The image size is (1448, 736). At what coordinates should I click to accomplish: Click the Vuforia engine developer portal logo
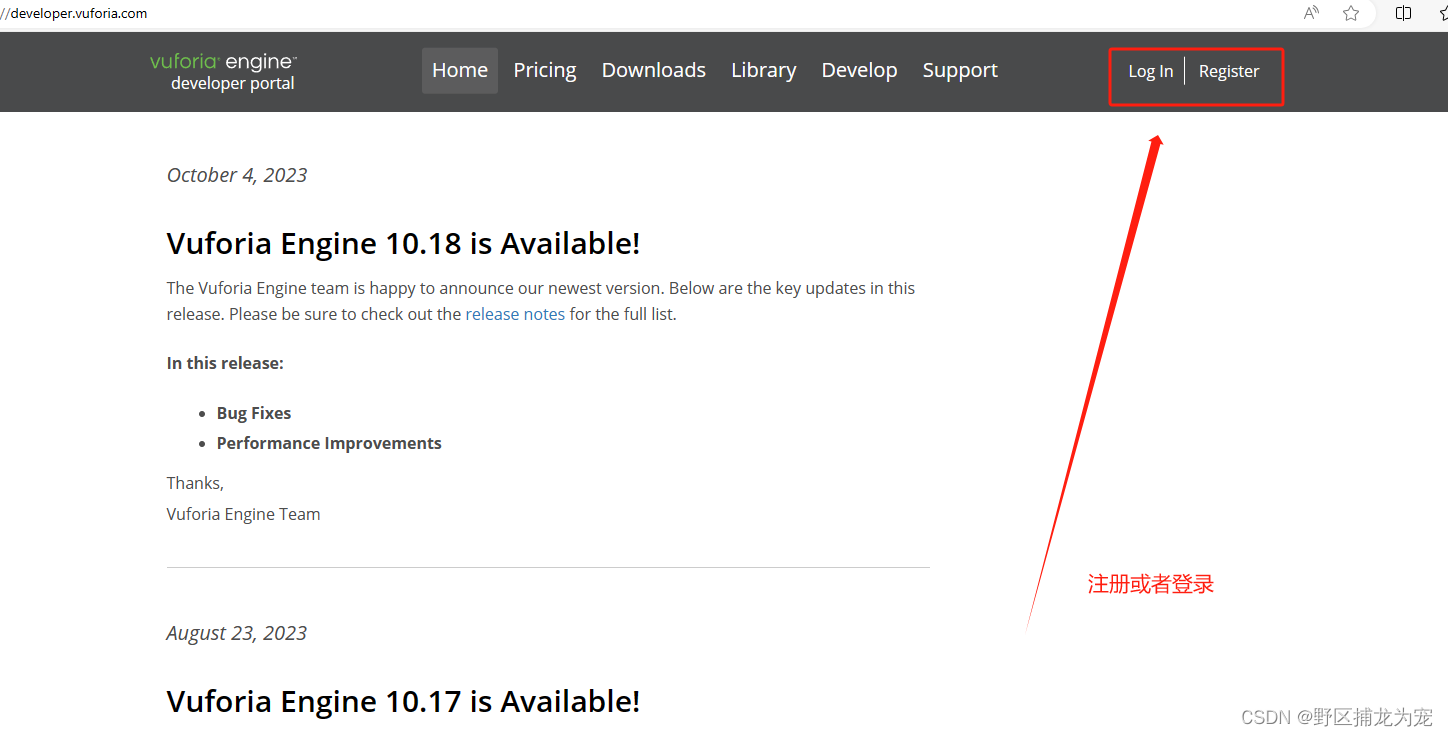224,72
